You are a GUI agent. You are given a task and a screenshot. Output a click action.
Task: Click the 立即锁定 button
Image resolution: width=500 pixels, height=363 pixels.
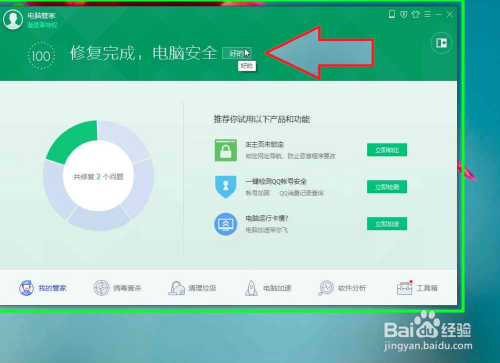(x=387, y=150)
